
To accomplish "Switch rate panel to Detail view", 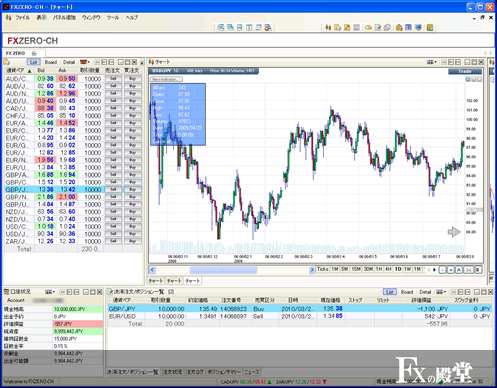I will pos(69,62).
